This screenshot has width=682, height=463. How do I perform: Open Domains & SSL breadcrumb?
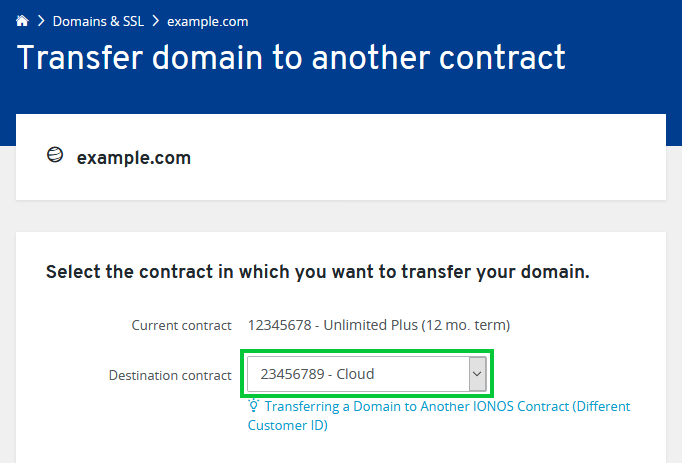click(98, 21)
